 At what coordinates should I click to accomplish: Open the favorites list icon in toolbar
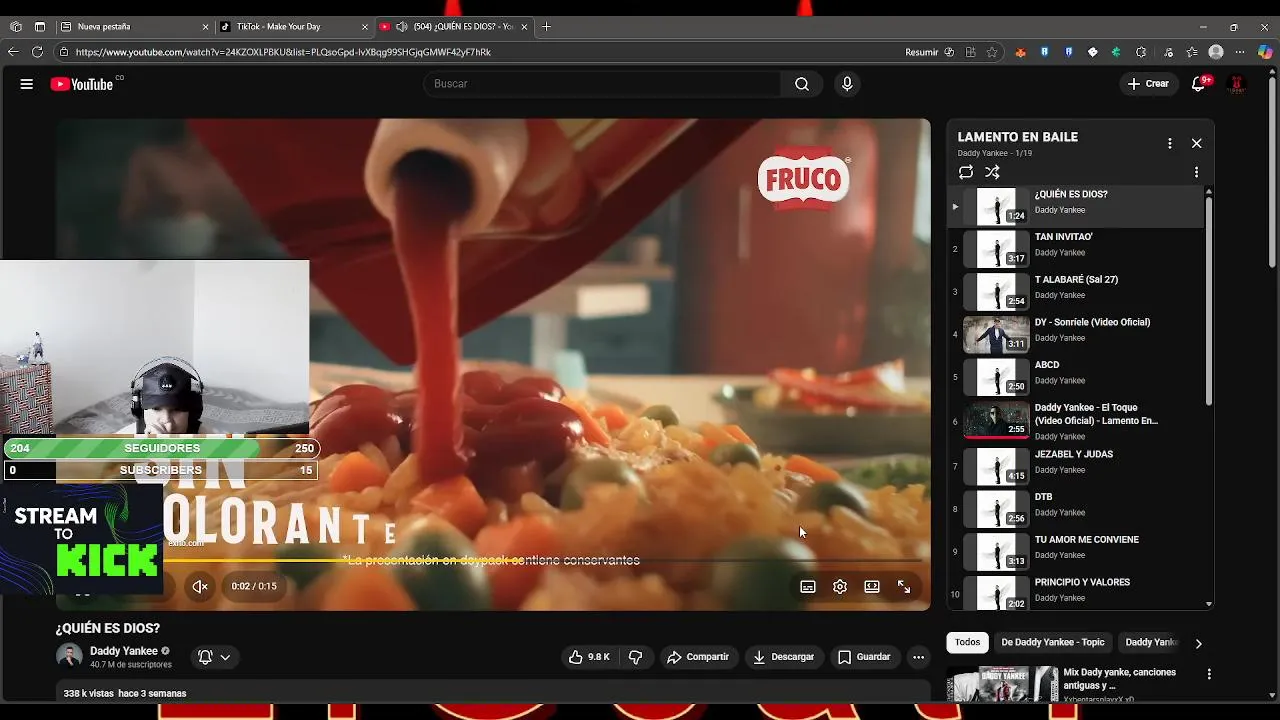tap(1192, 52)
